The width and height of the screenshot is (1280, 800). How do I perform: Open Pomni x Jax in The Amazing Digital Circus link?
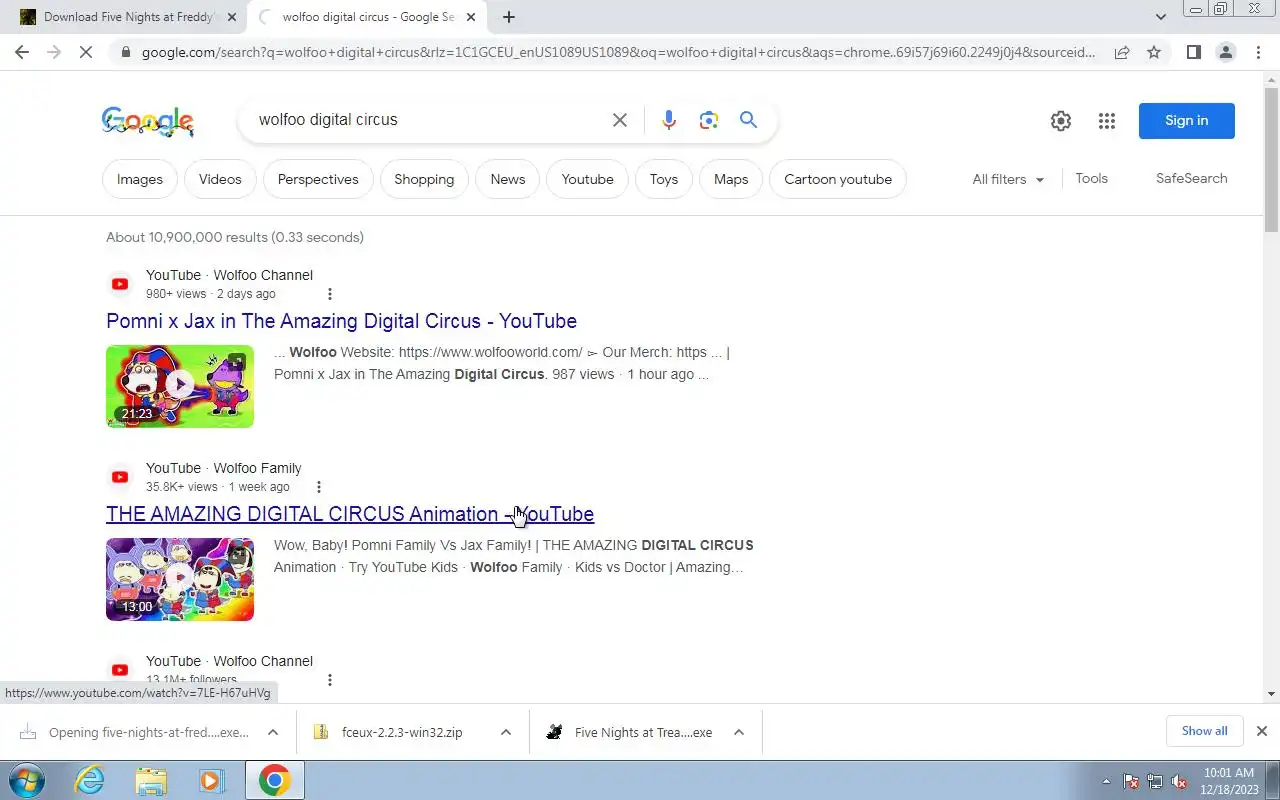[341, 321]
